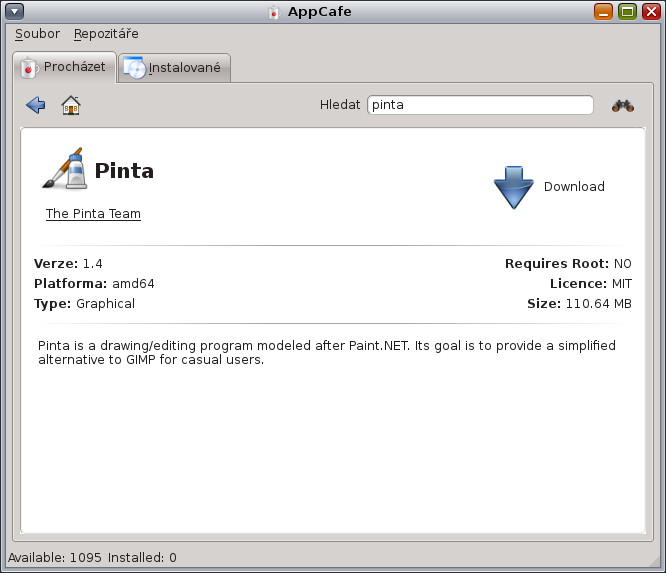Run the search with the binoculars icon
This screenshot has width=666, height=573.
[623, 105]
